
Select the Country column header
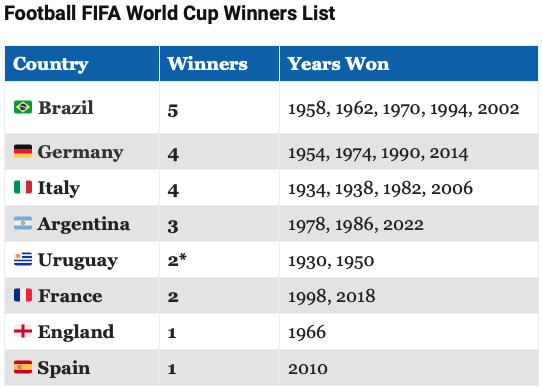82,64
